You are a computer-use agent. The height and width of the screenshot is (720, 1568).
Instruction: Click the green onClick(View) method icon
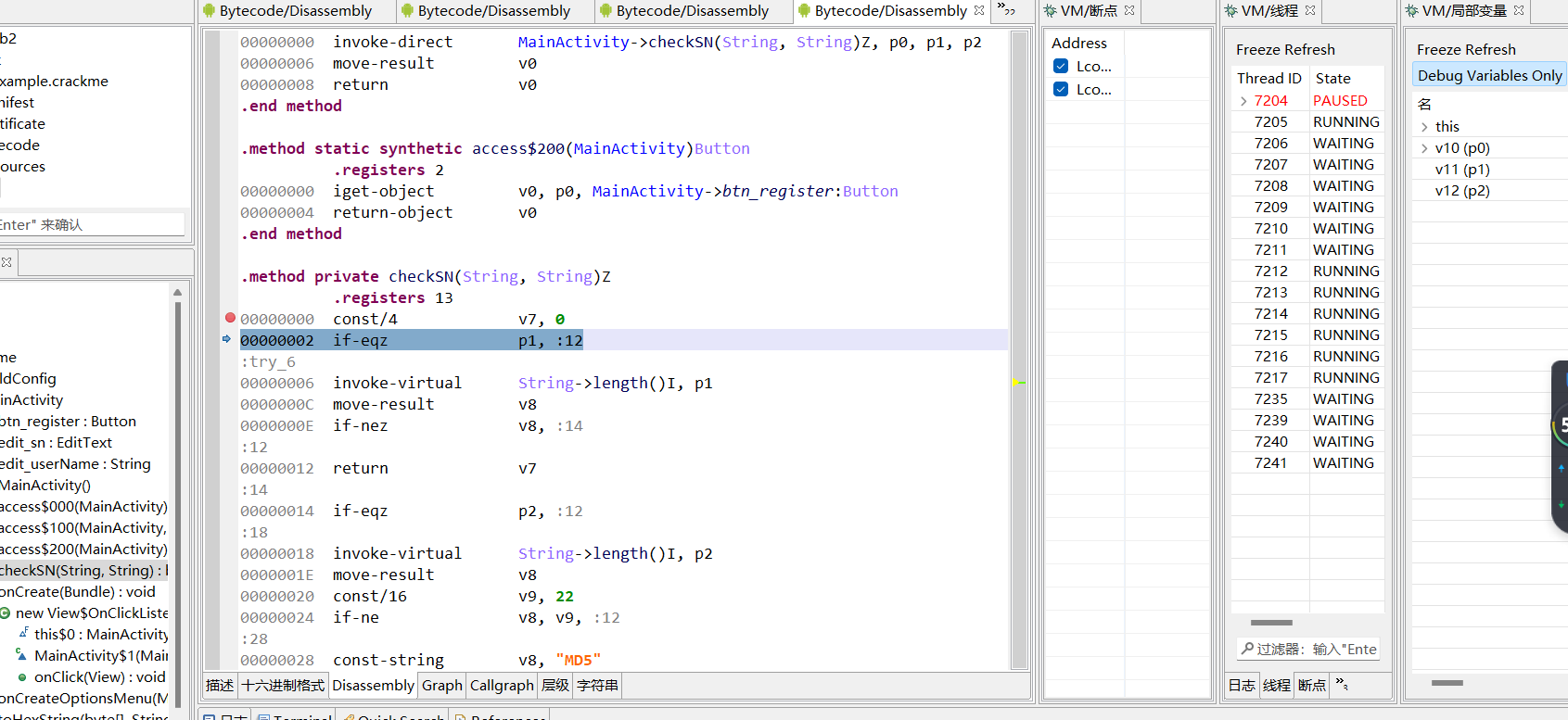[22, 677]
